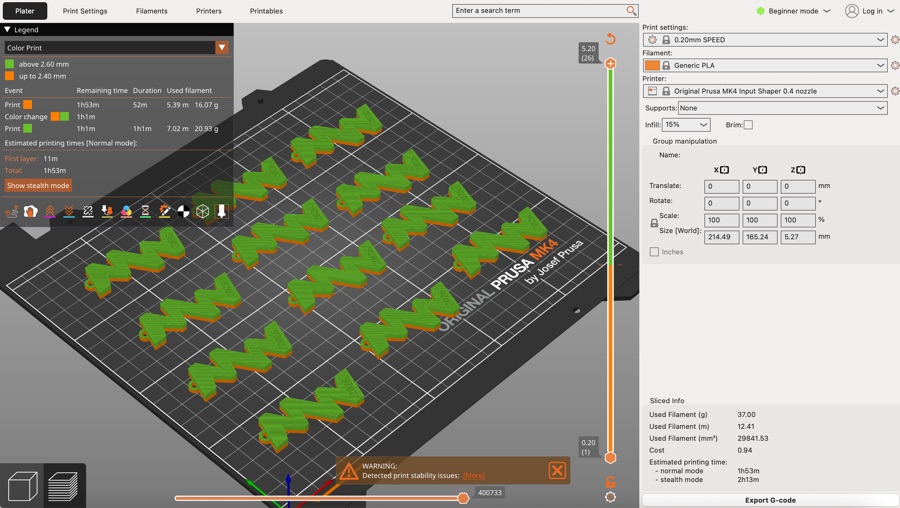Click Show stealth mode button

coord(38,185)
